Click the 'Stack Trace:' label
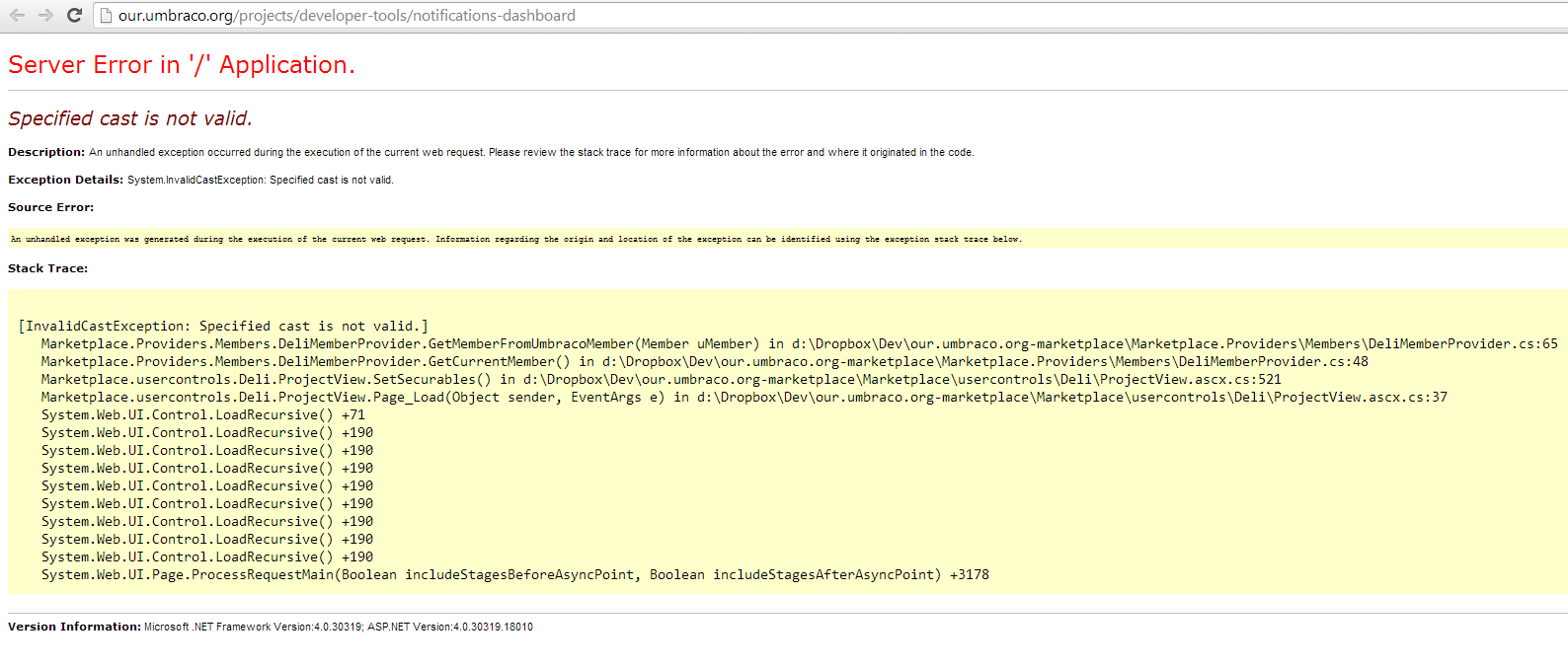The image size is (1568, 667). [47, 268]
